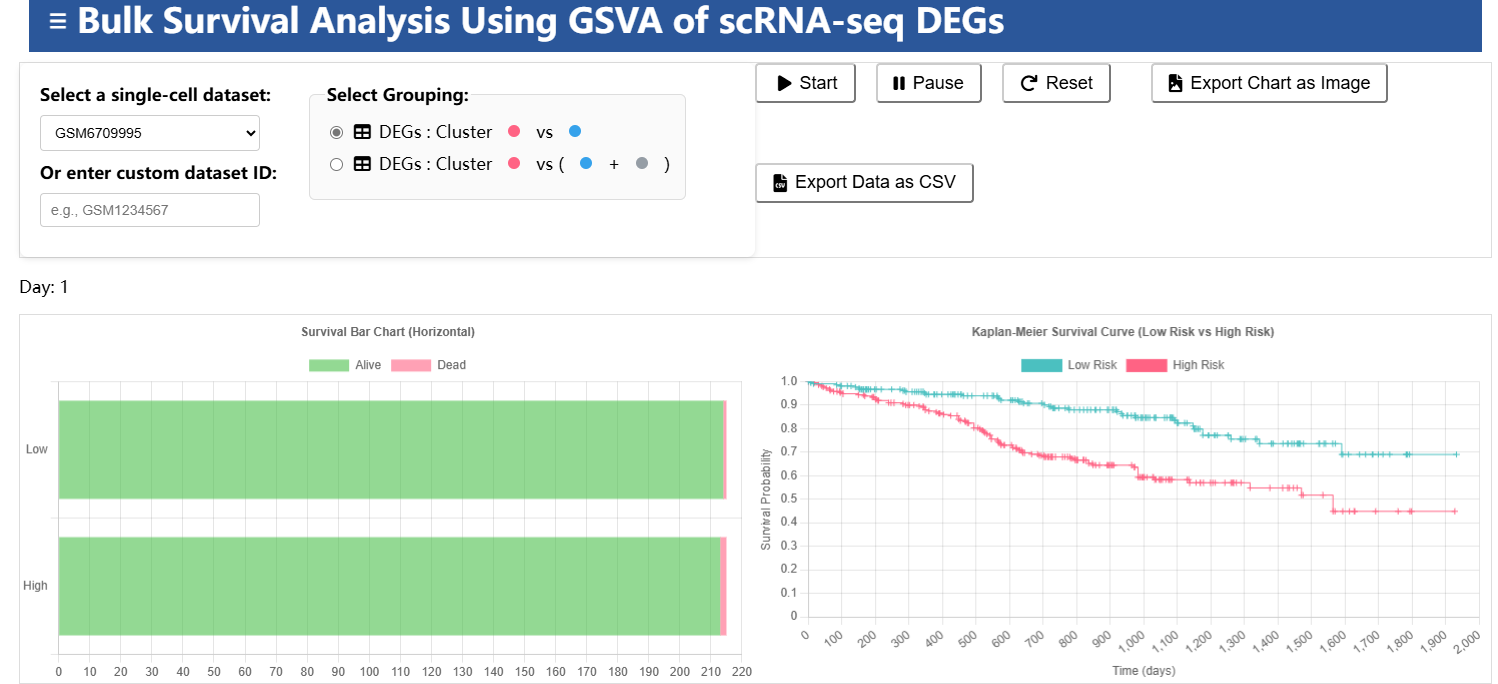Click the page title heading
1498x684 pixels.
click(540, 21)
